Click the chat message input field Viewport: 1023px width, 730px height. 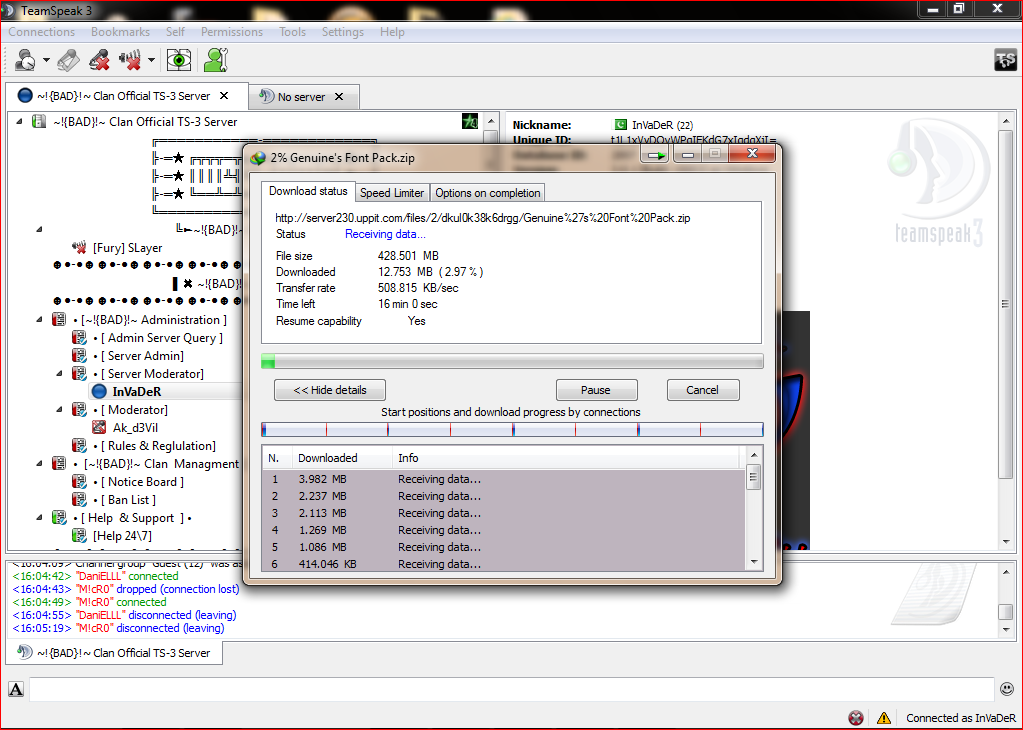tap(512, 689)
